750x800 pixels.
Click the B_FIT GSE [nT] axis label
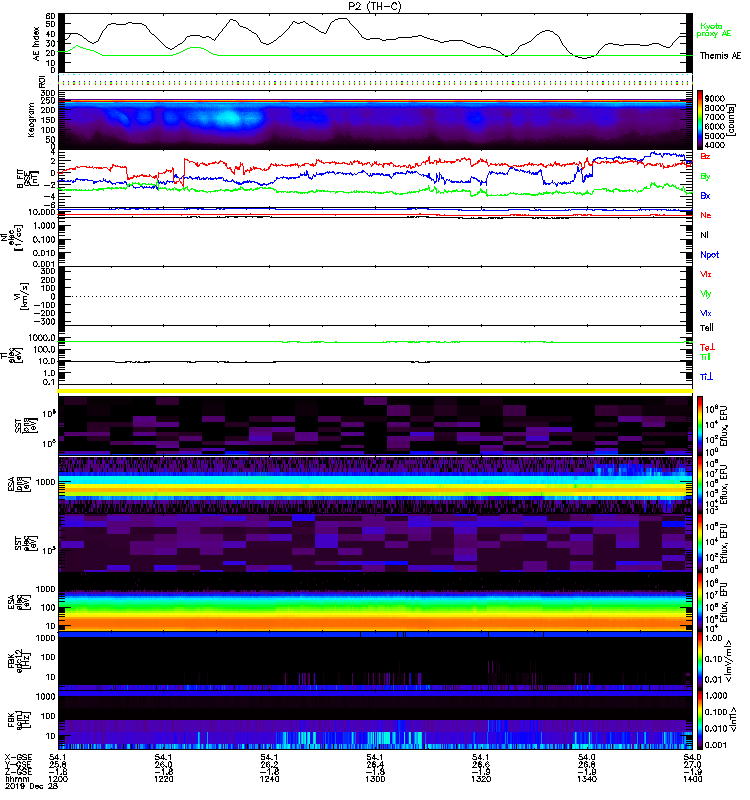[x=27, y=179]
